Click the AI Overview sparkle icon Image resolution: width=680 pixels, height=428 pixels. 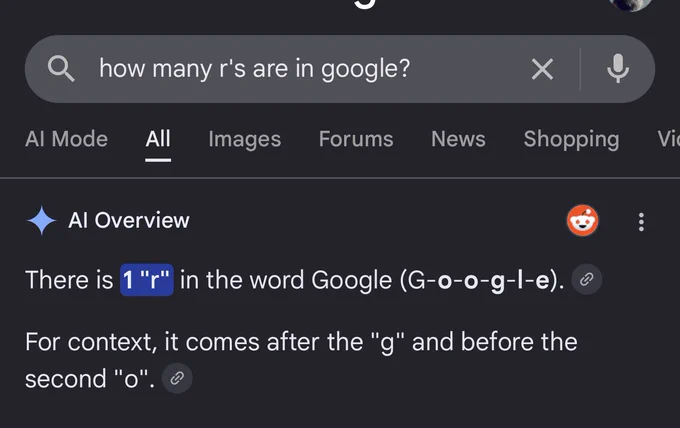pos(41,220)
